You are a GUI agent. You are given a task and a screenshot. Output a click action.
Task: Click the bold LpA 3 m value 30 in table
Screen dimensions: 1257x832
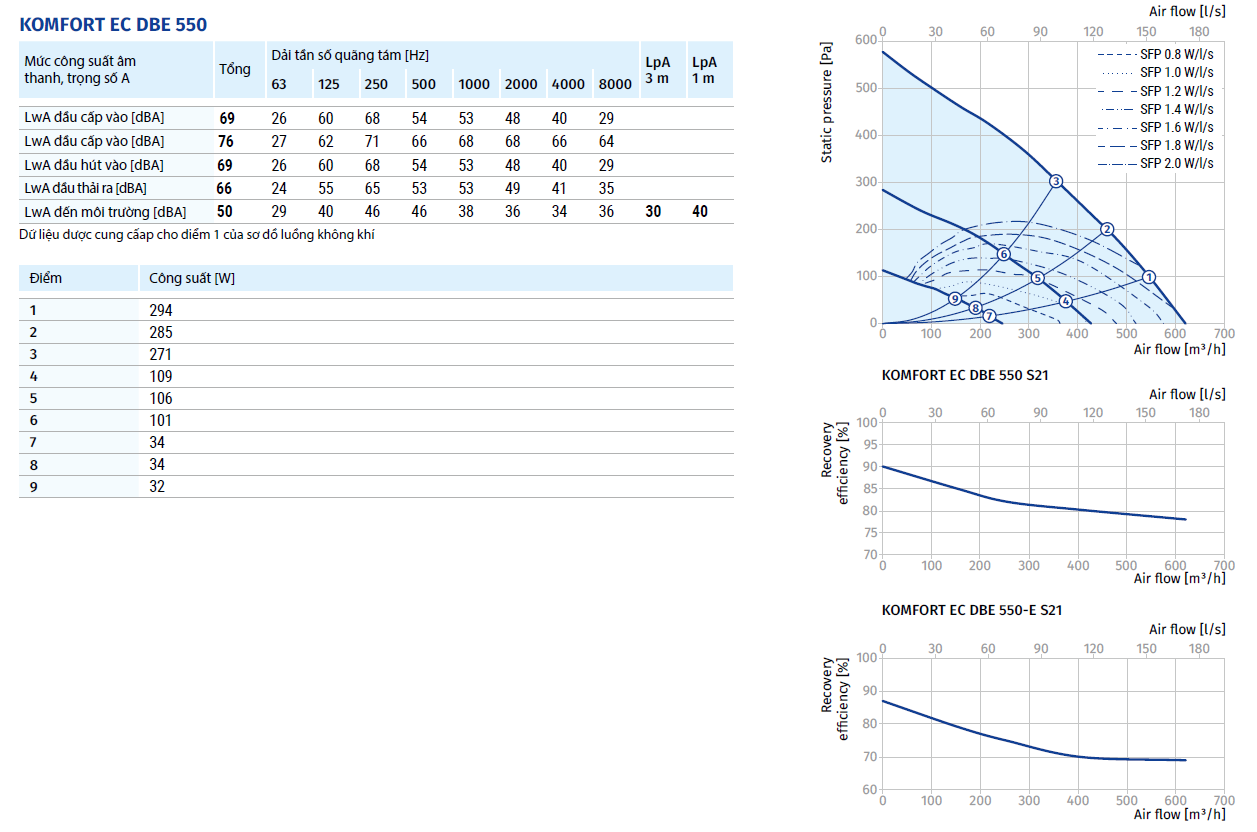click(654, 211)
